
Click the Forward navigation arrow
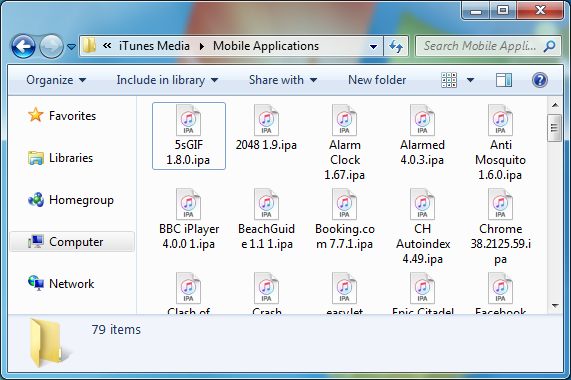click(51, 46)
